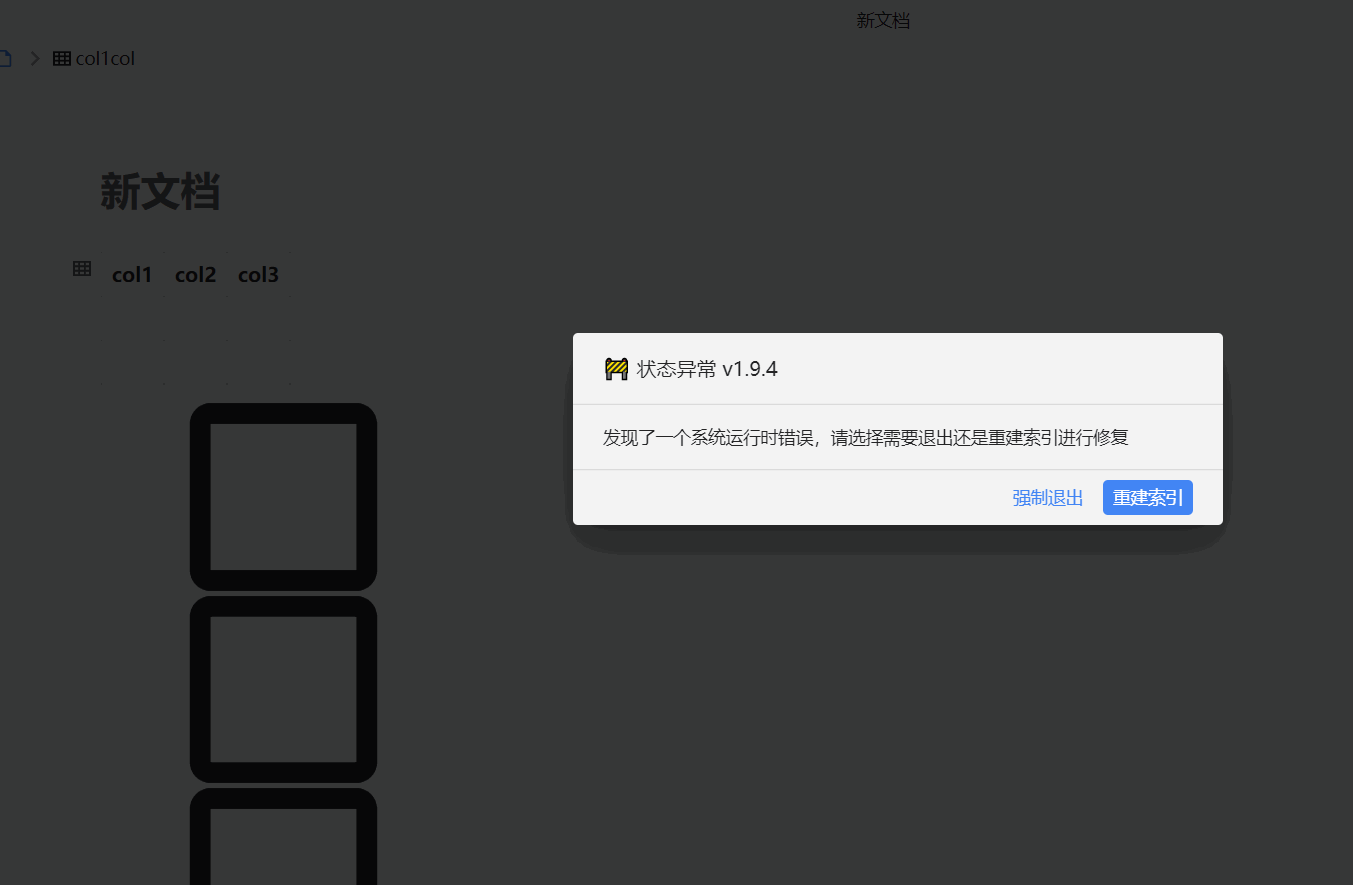Screen dimensions: 1353x885
Task: Click the 强制退出 force exit link
Action: (x=1047, y=497)
